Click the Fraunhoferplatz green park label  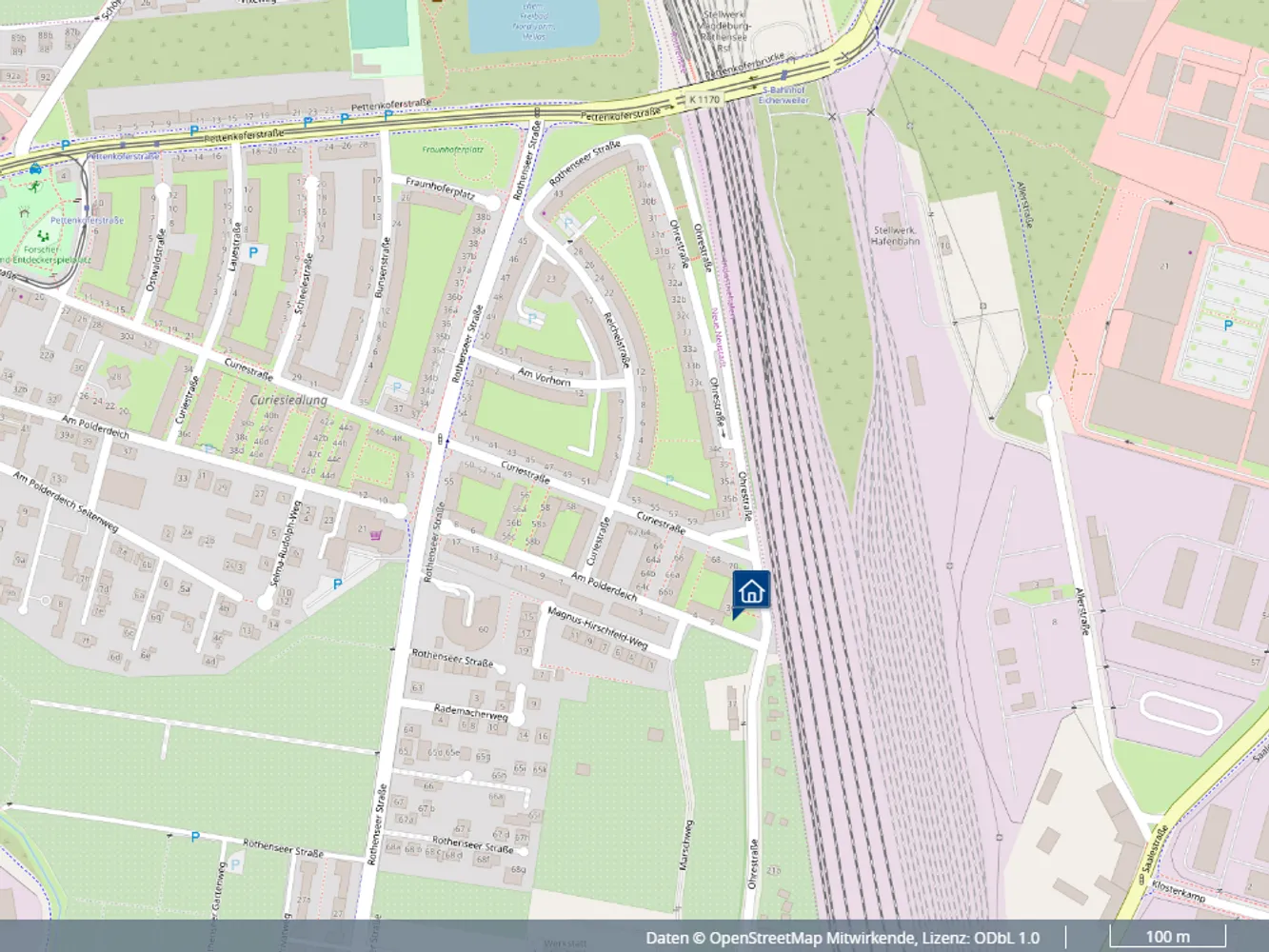tap(453, 149)
